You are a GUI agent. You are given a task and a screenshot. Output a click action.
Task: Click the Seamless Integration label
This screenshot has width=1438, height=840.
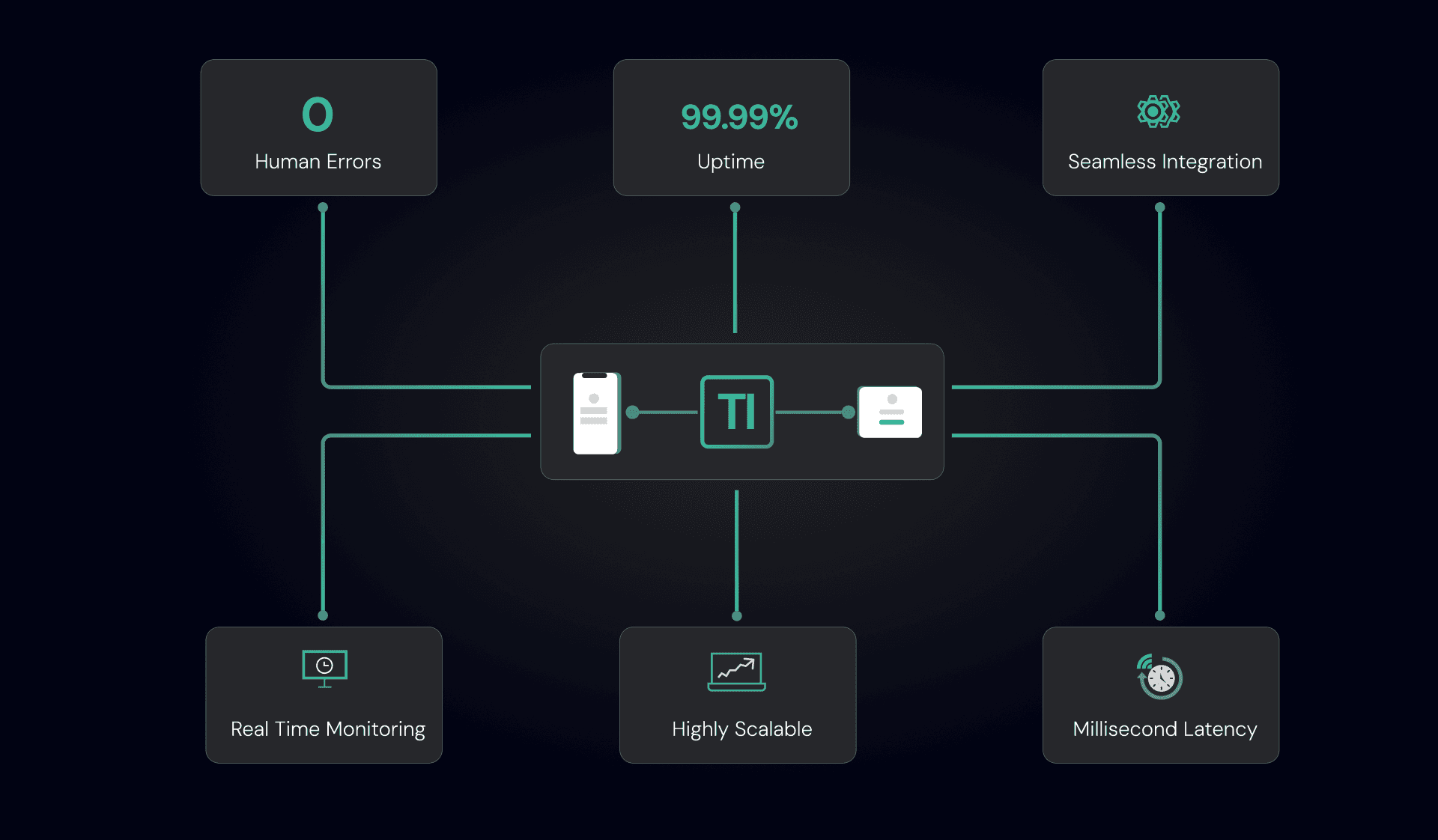click(1165, 162)
